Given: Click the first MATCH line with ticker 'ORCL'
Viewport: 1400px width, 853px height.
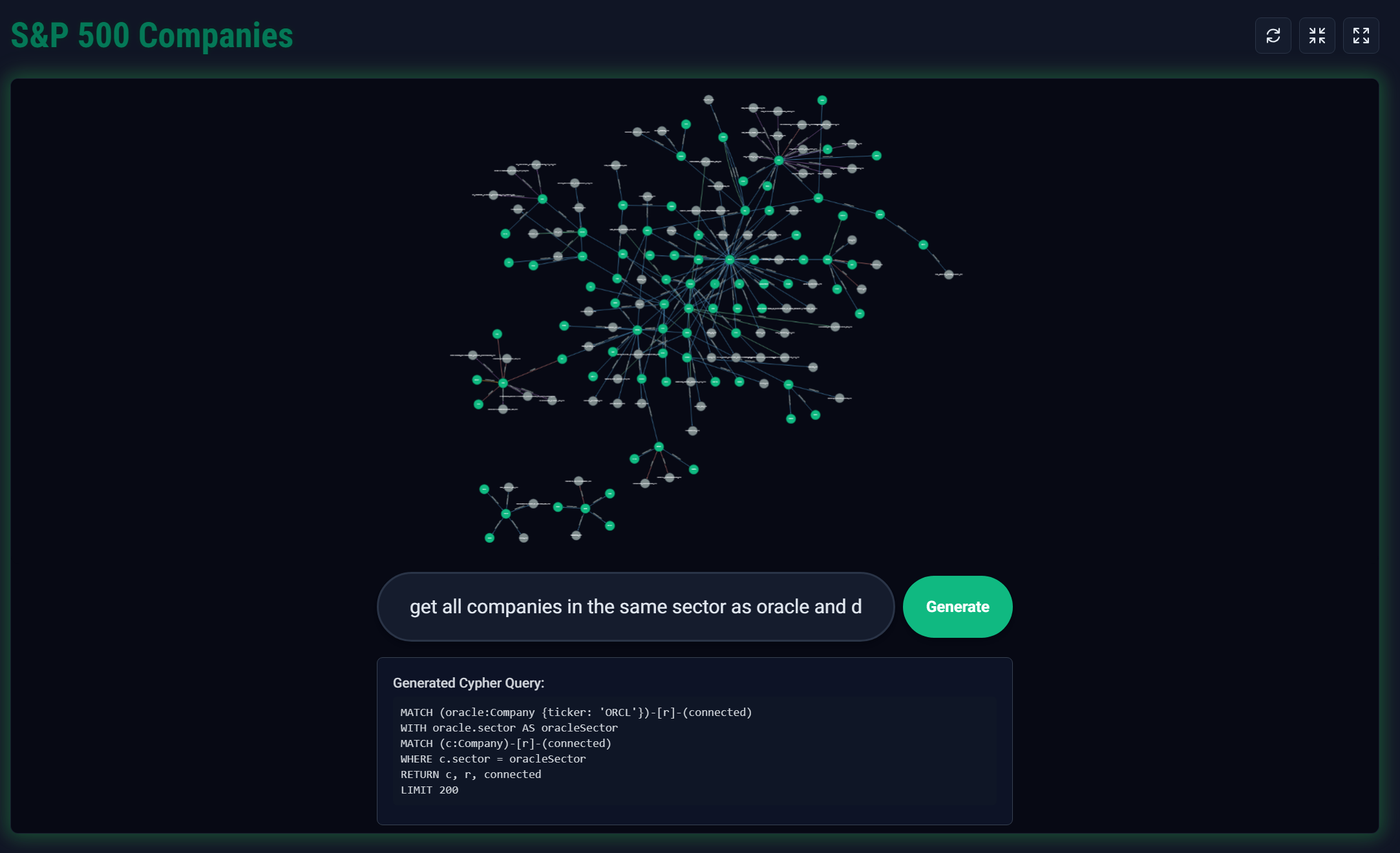Looking at the screenshot, I should (575, 712).
